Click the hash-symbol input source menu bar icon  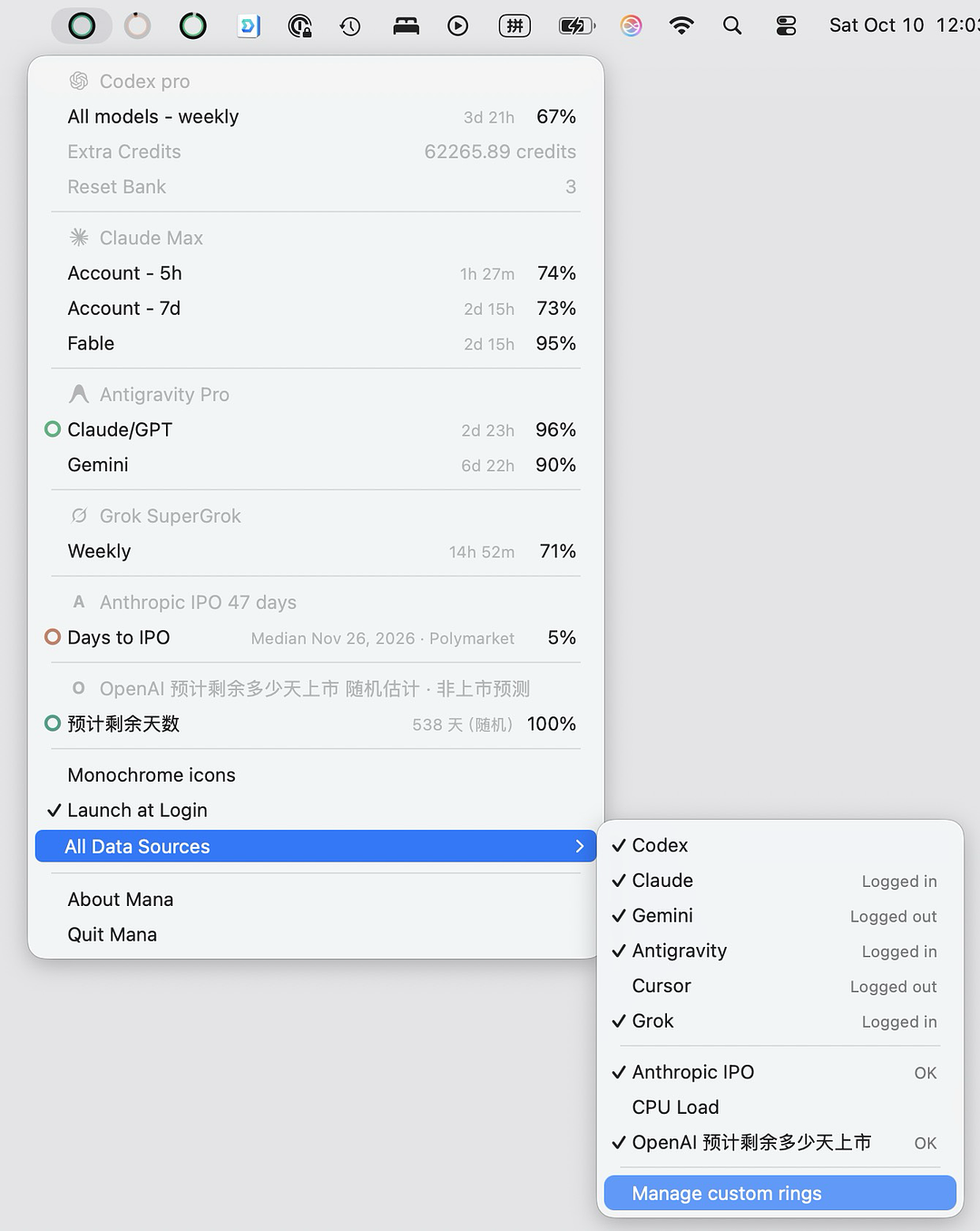point(514,26)
